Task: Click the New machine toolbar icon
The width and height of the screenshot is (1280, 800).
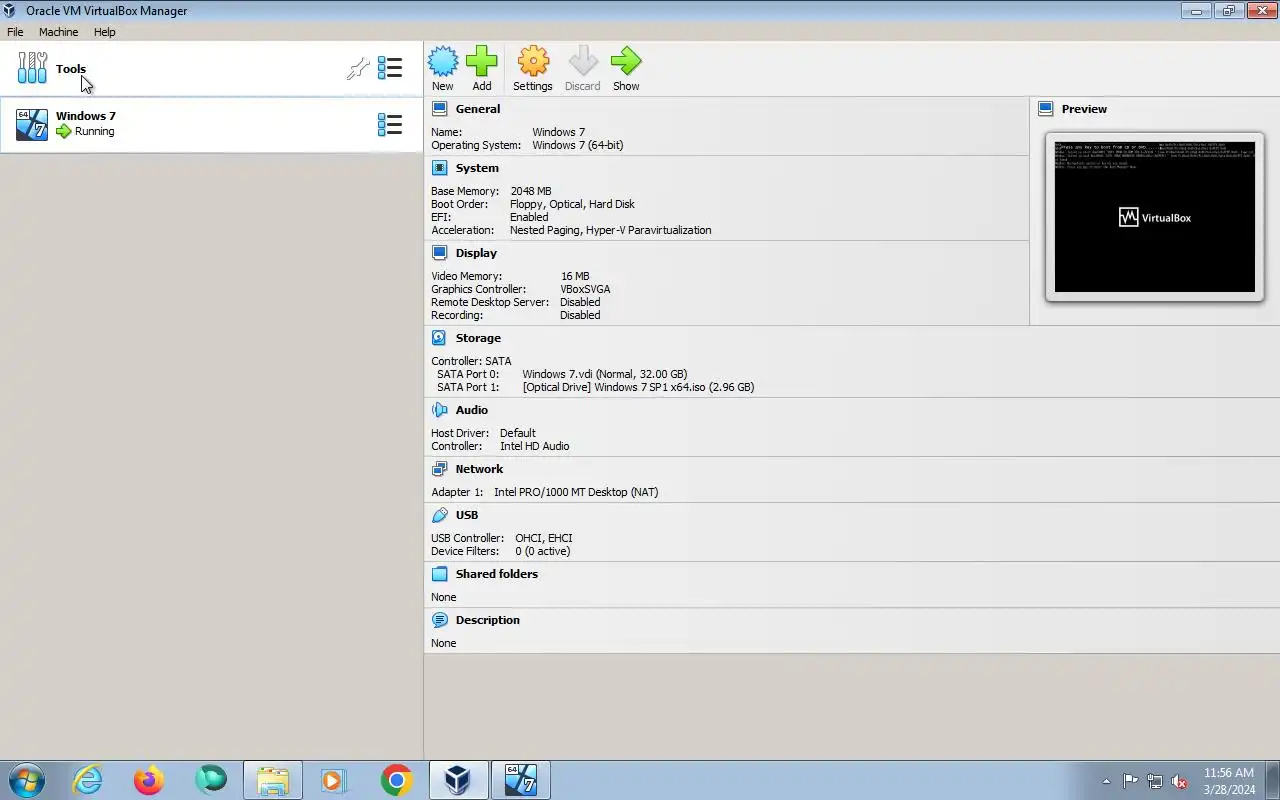Action: tap(443, 62)
